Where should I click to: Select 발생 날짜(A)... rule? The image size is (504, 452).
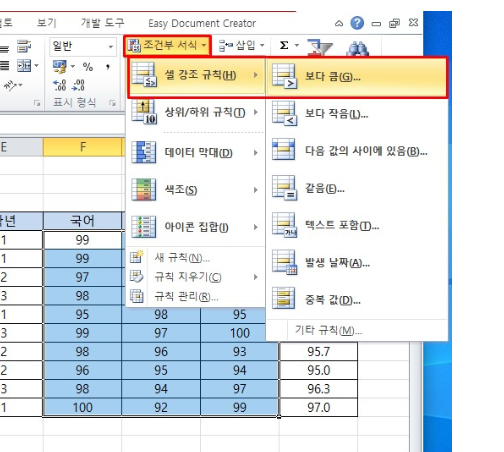[357, 263]
